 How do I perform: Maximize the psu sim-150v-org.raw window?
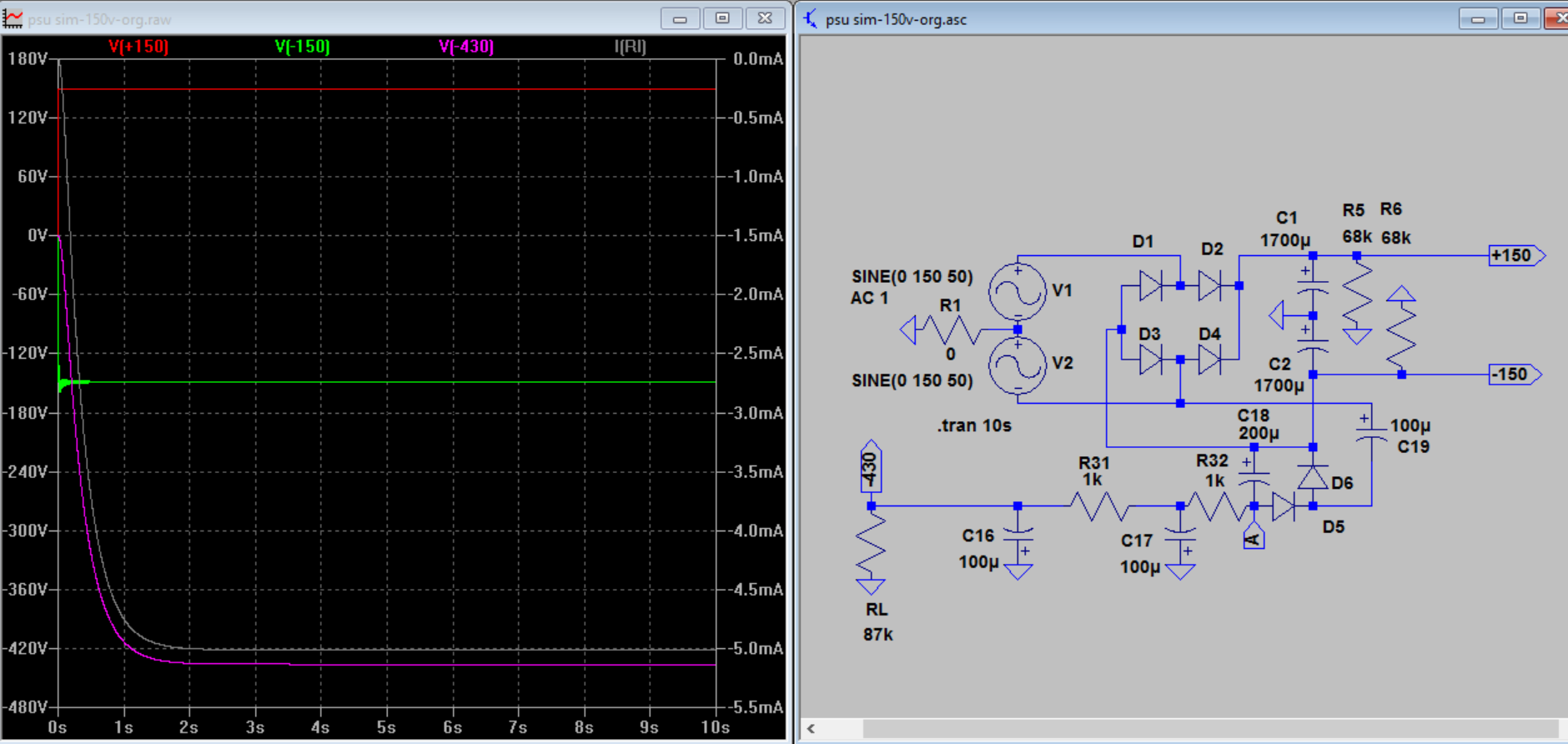click(x=722, y=18)
